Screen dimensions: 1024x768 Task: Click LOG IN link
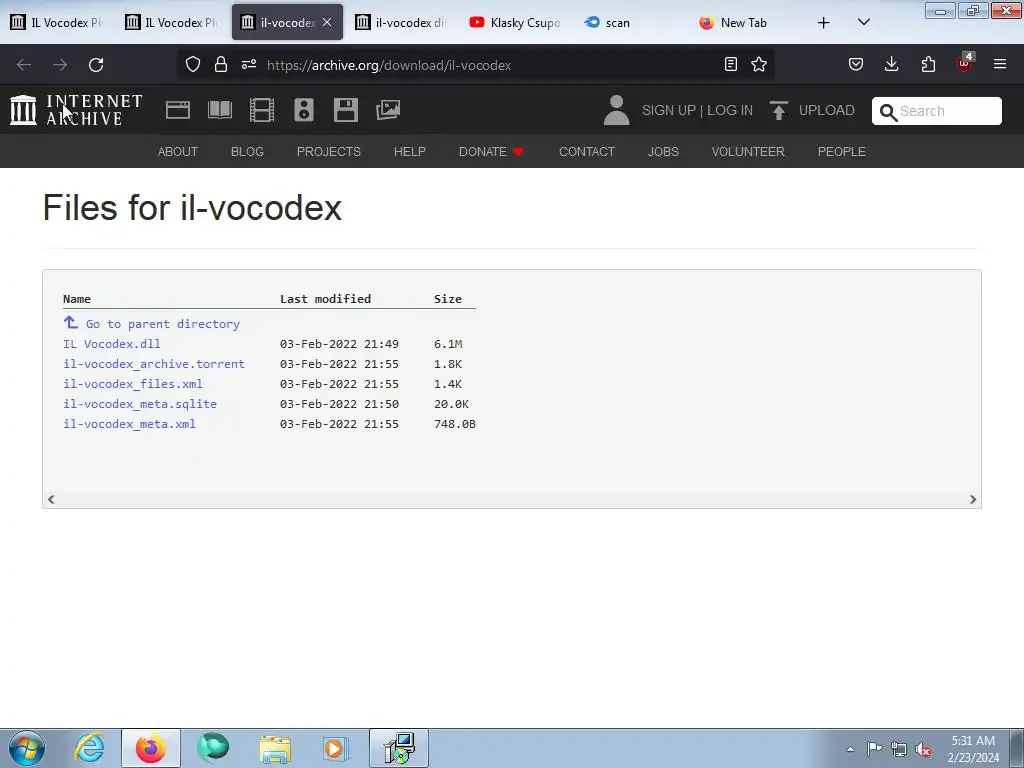coord(729,110)
